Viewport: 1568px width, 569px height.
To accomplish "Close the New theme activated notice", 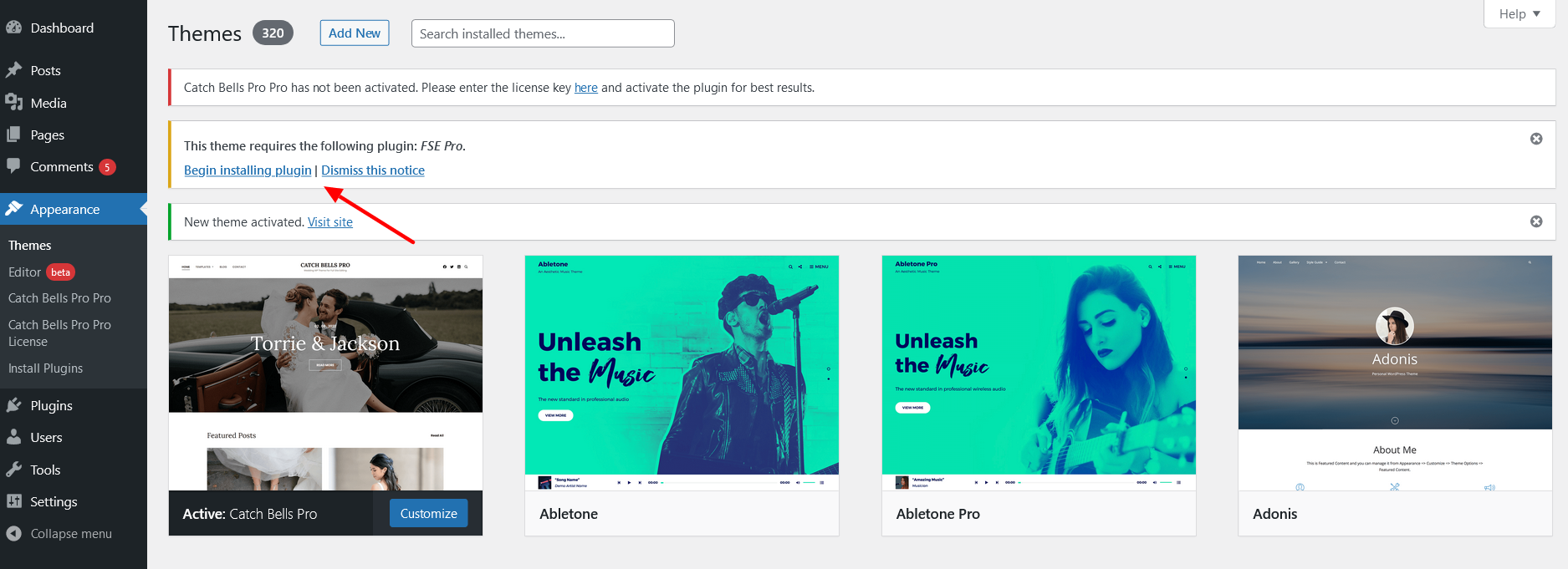I will 1536,221.
